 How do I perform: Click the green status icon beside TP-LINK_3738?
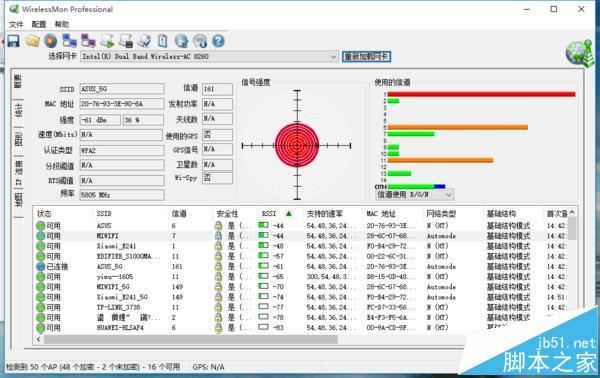[x=41, y=307]
